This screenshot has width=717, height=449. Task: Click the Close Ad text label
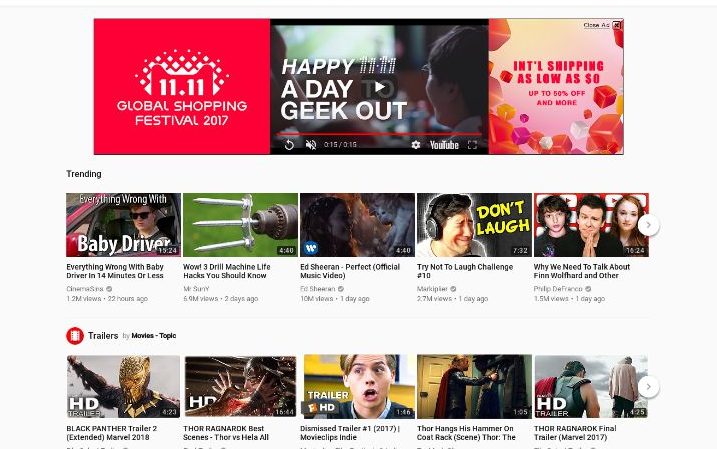point(596,25)
